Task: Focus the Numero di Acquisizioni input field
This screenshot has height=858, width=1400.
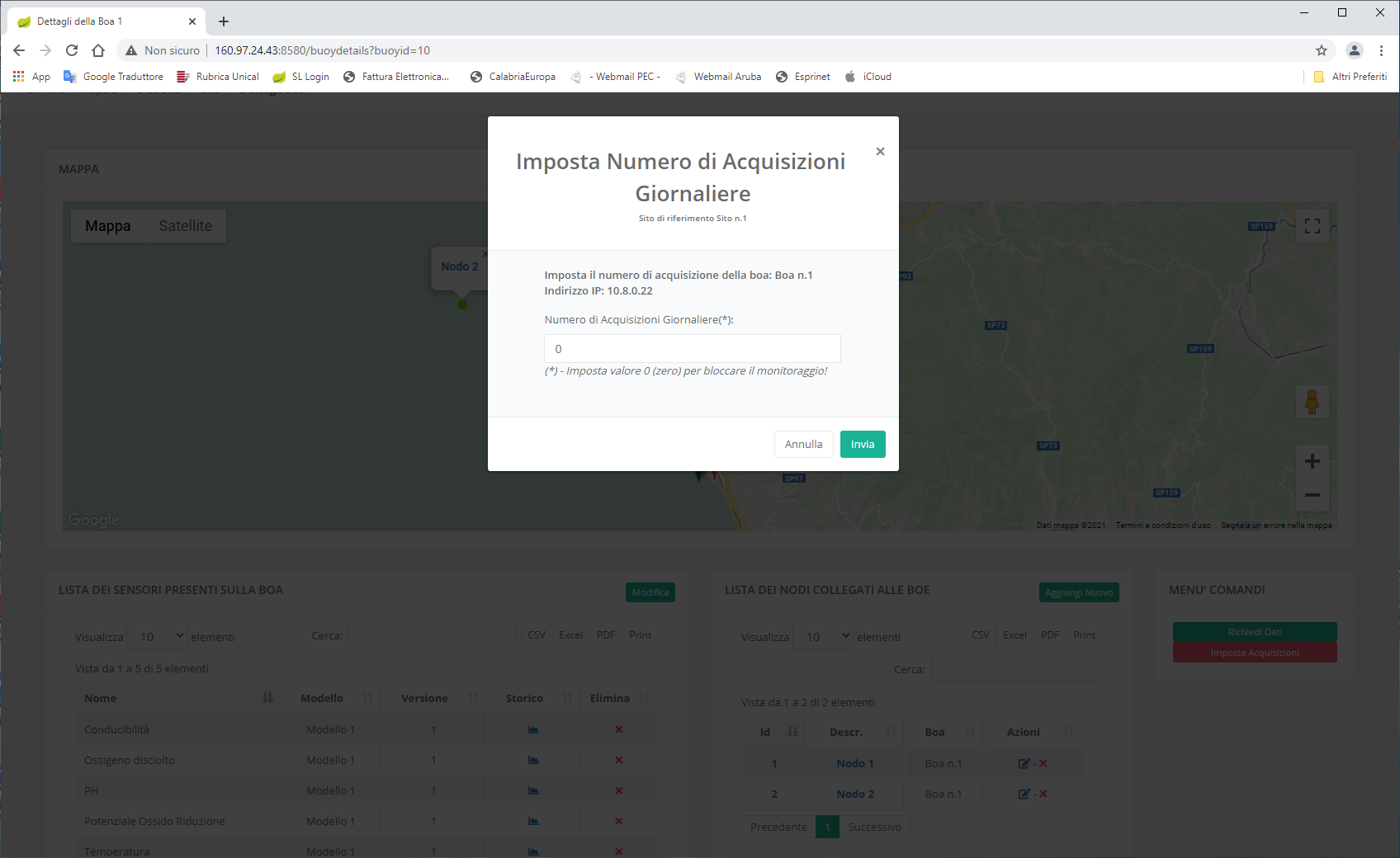Action: pos(692,349)
